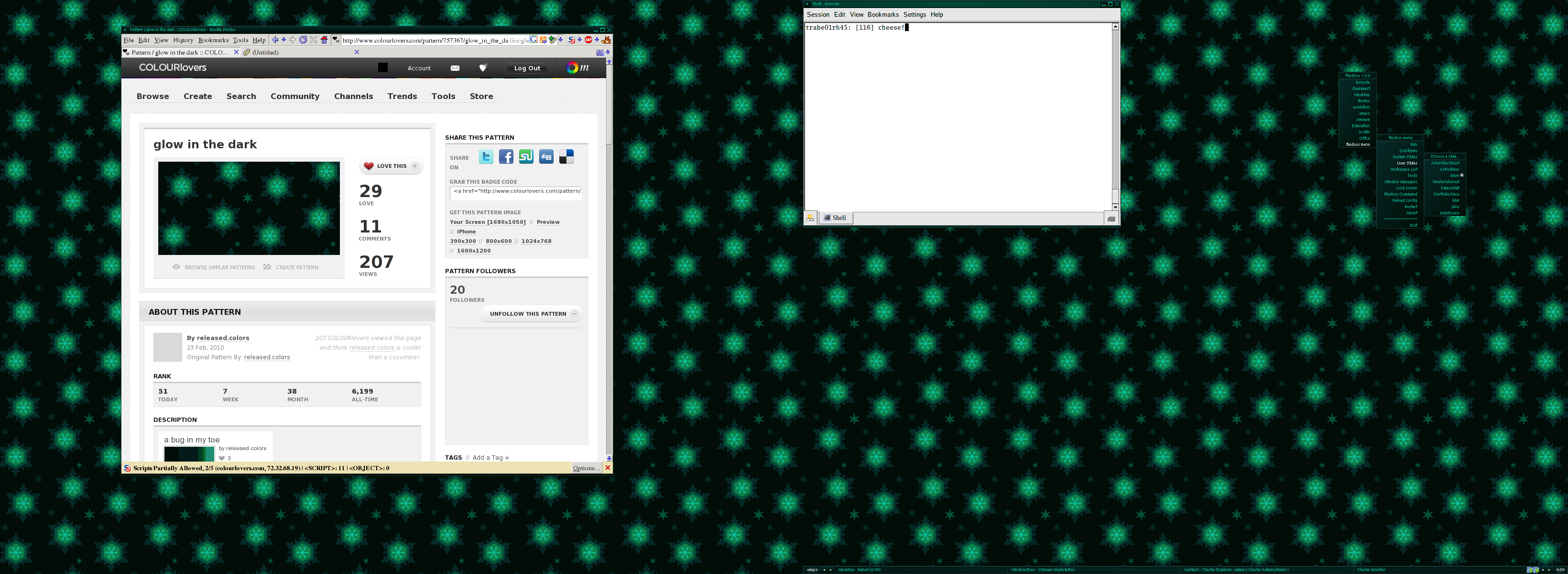
Task: Open the COLOURlovers messages envelope icon
Action: (x=455, y=68)
